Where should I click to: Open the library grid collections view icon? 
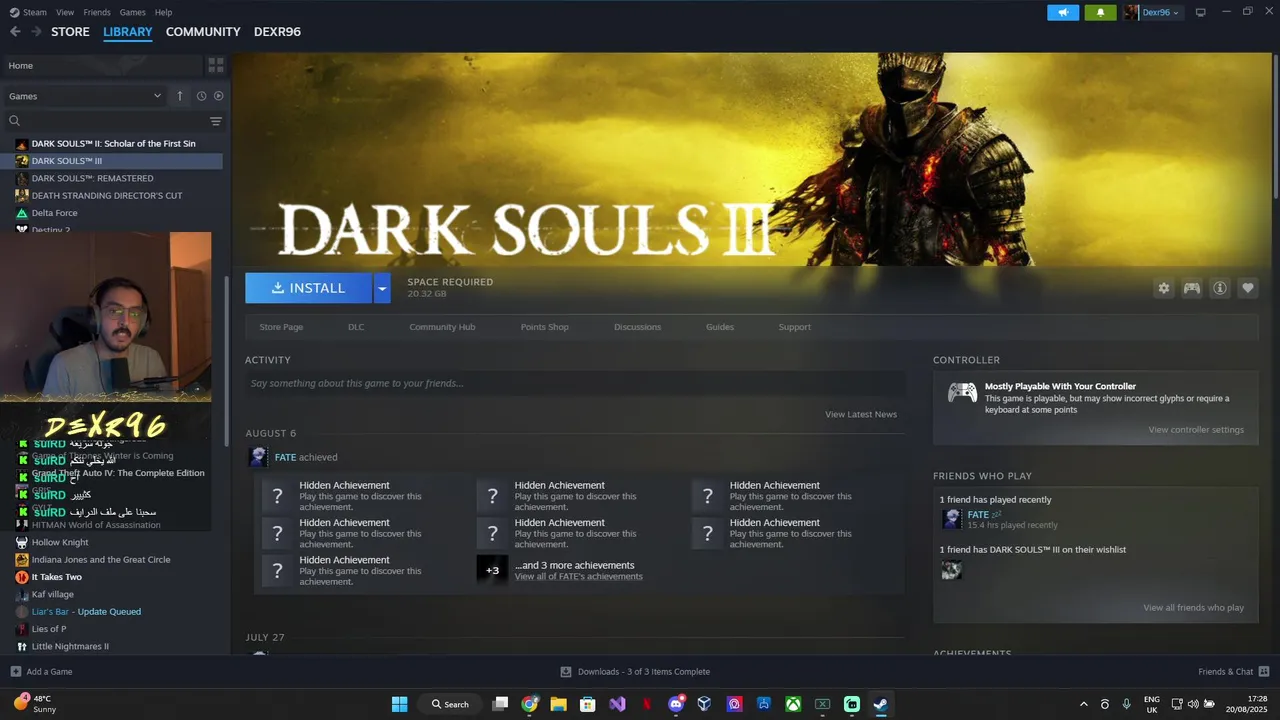(215, 65)
